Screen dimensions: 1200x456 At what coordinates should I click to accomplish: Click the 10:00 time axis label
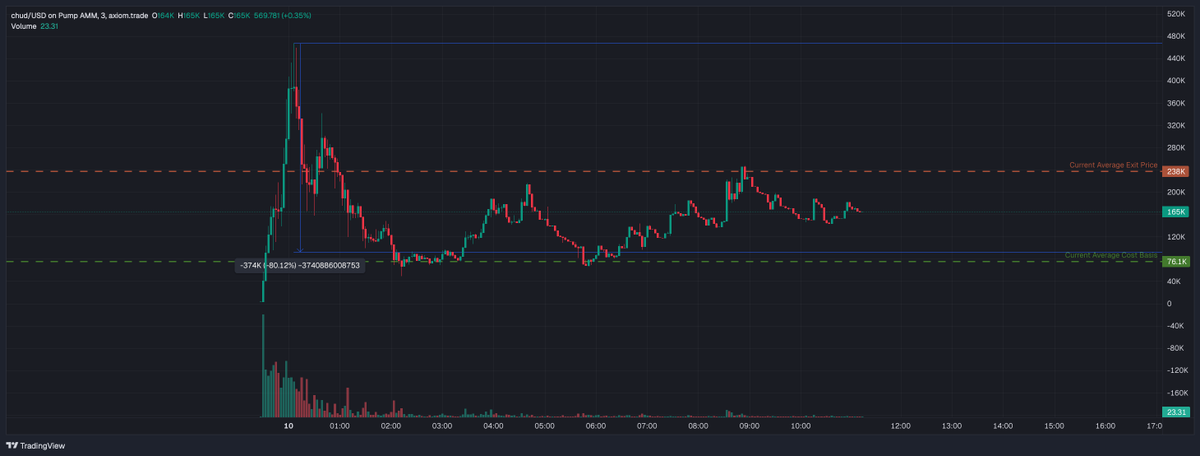tap(800, 426)
